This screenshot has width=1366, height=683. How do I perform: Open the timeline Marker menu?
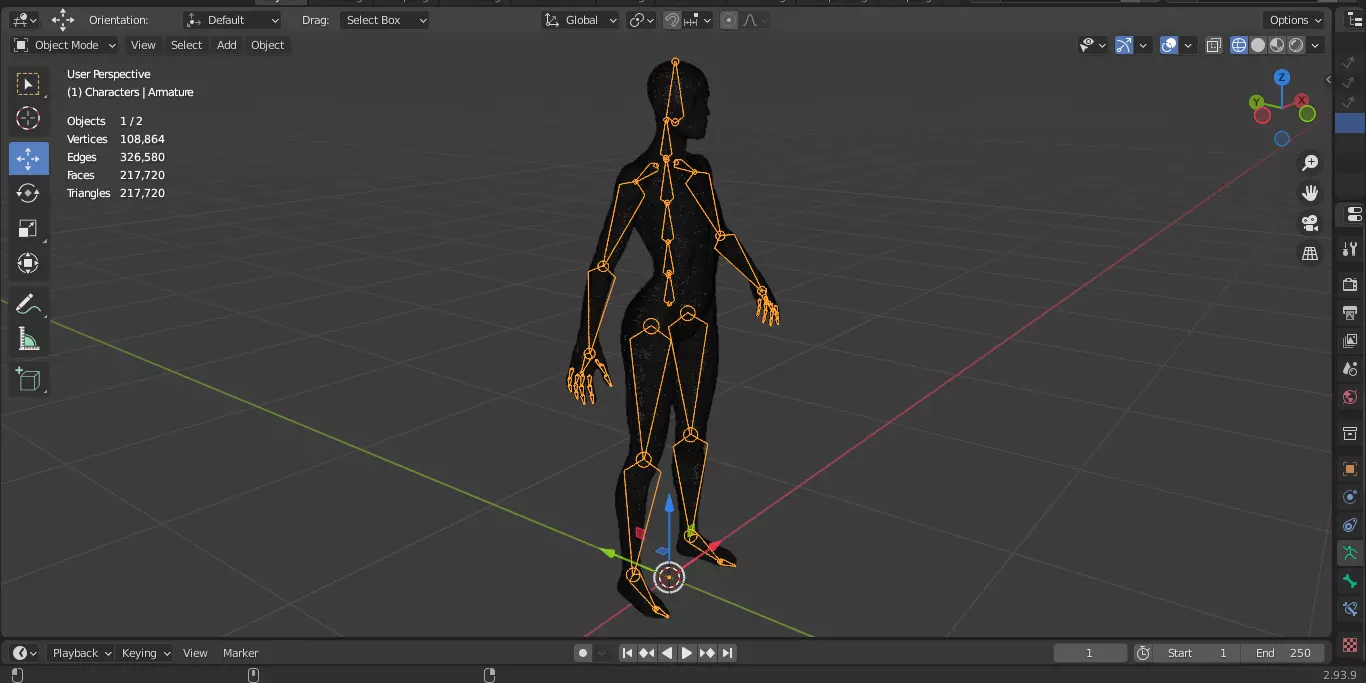tap(240, 653)
